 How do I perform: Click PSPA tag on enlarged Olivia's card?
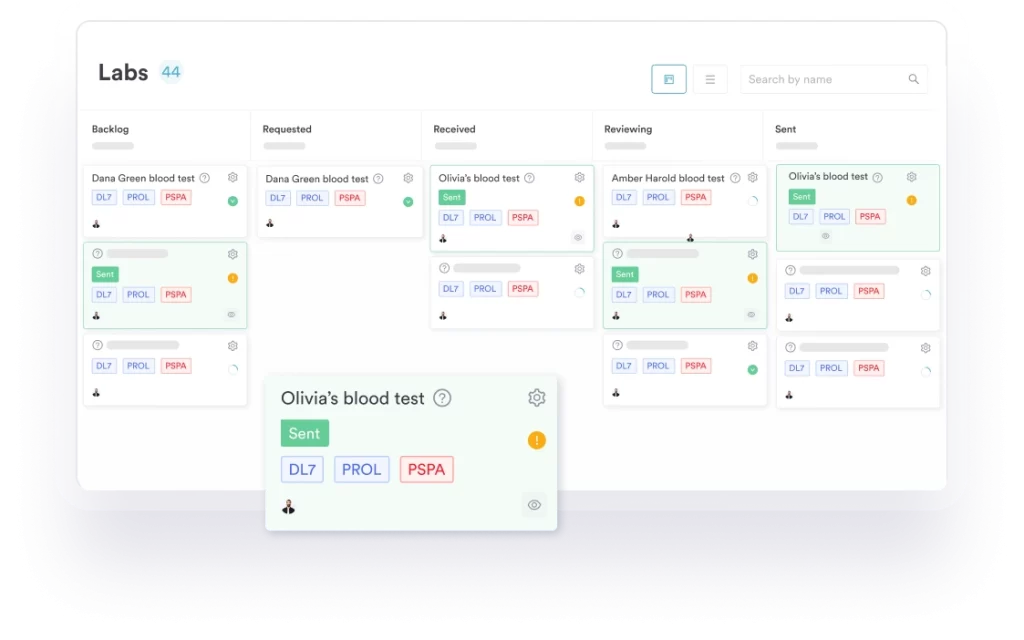pyautogui.click(x=427, y=470)
